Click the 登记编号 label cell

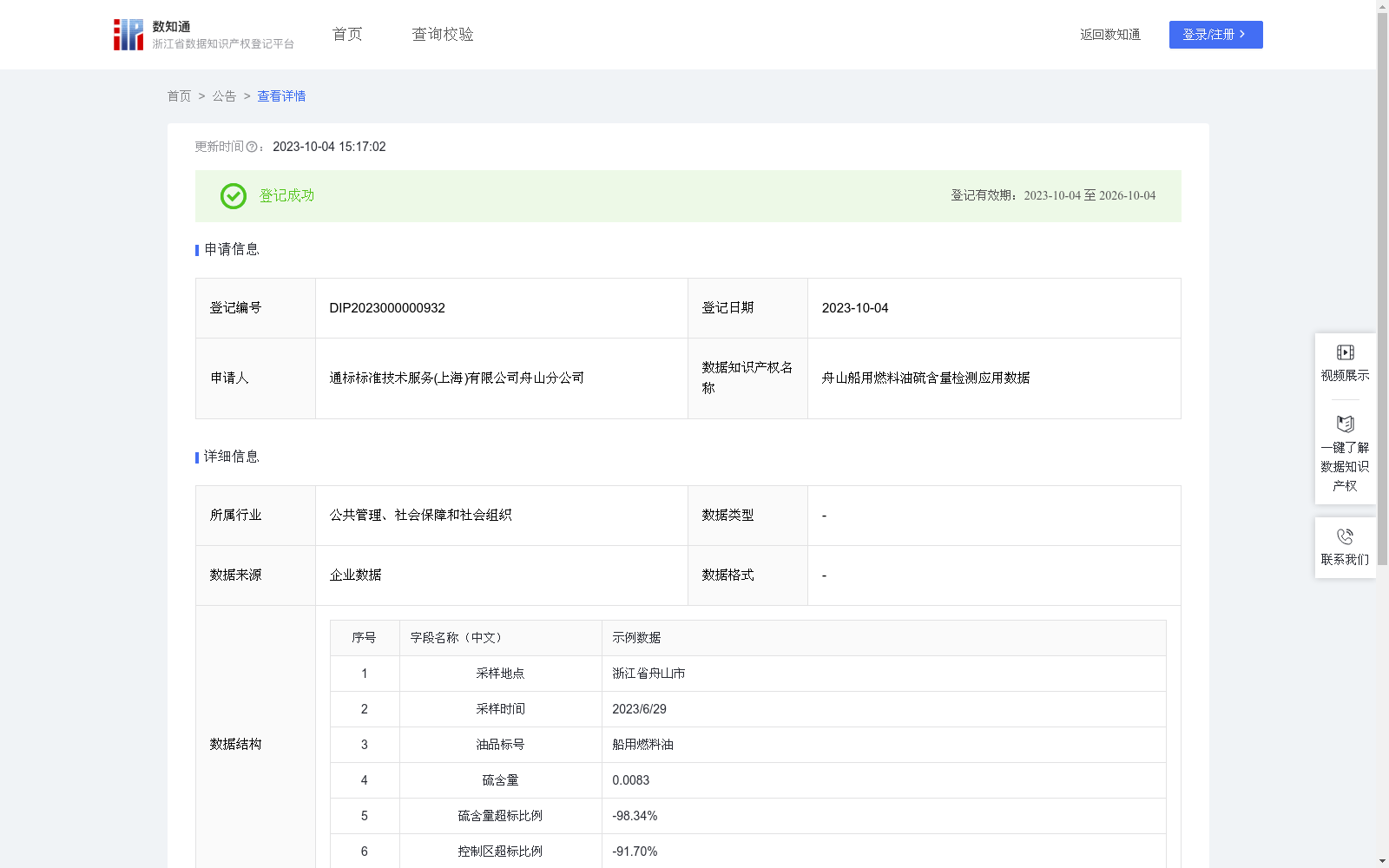point(255,308)
